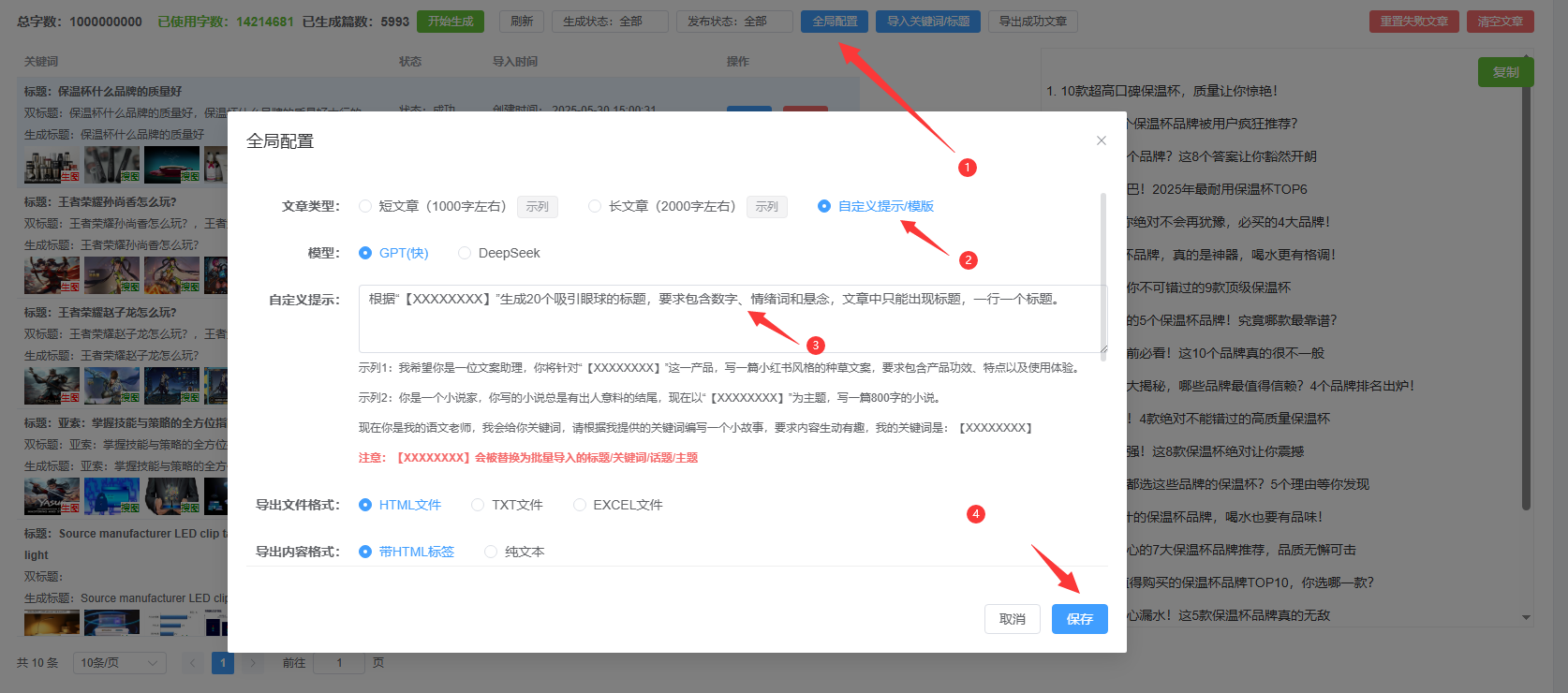The height and width of the screenshot is (693, 1568).
Task: Select the 长文章 (2000字左右) radio option
Action: pyautogui.click(x=595, y=206)
